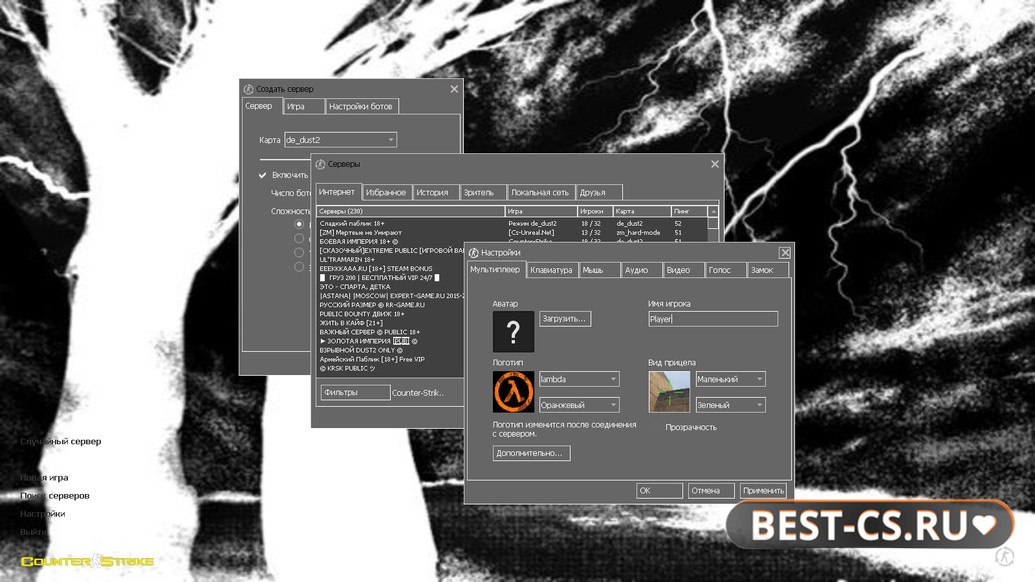Open the Друзья tab in Серверы
The height and width of the screenshot is (582, 1035).
click(x=599, y=193)
